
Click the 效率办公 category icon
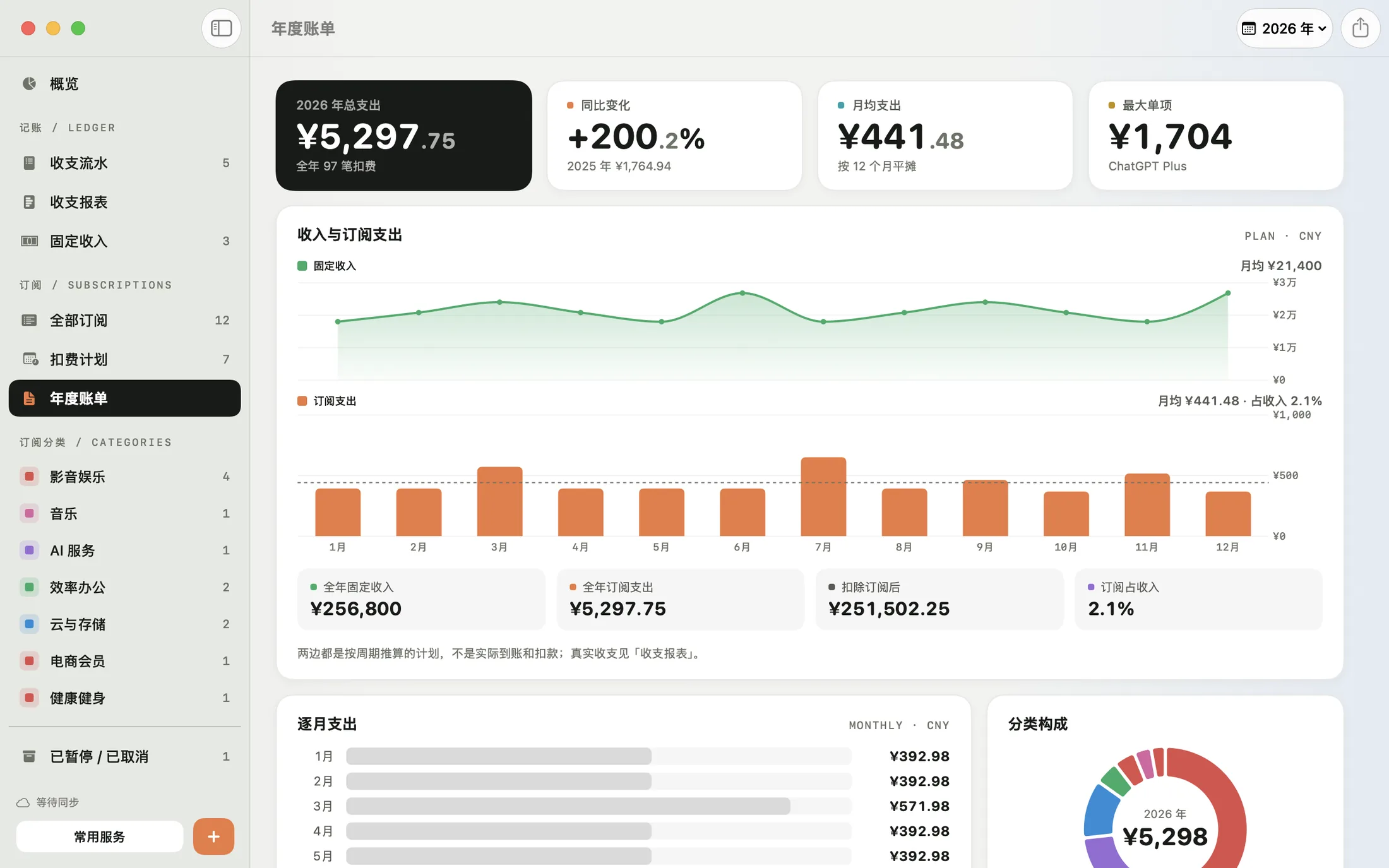point(29,587)
